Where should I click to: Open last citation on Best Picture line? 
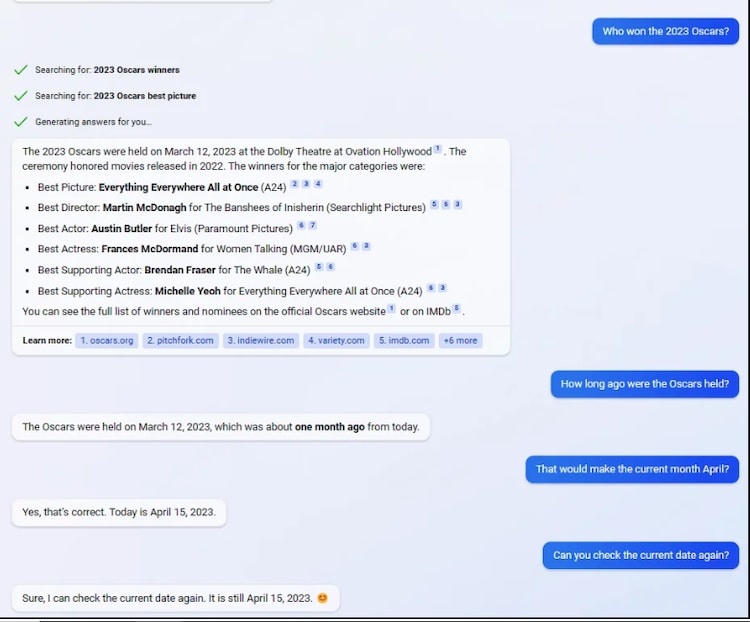click(318, 184)
